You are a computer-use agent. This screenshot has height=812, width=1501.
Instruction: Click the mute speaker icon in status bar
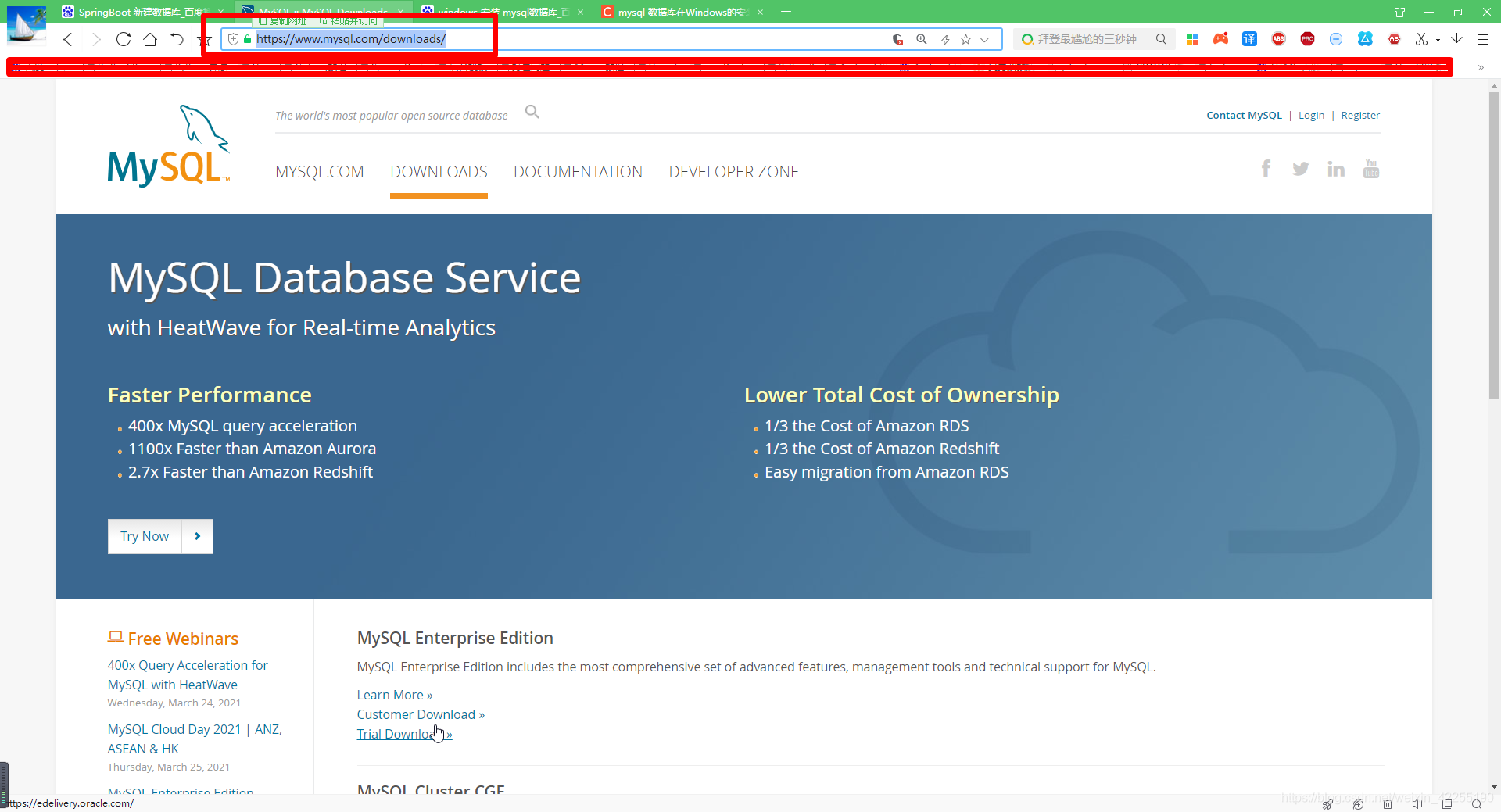point(1417,803)
